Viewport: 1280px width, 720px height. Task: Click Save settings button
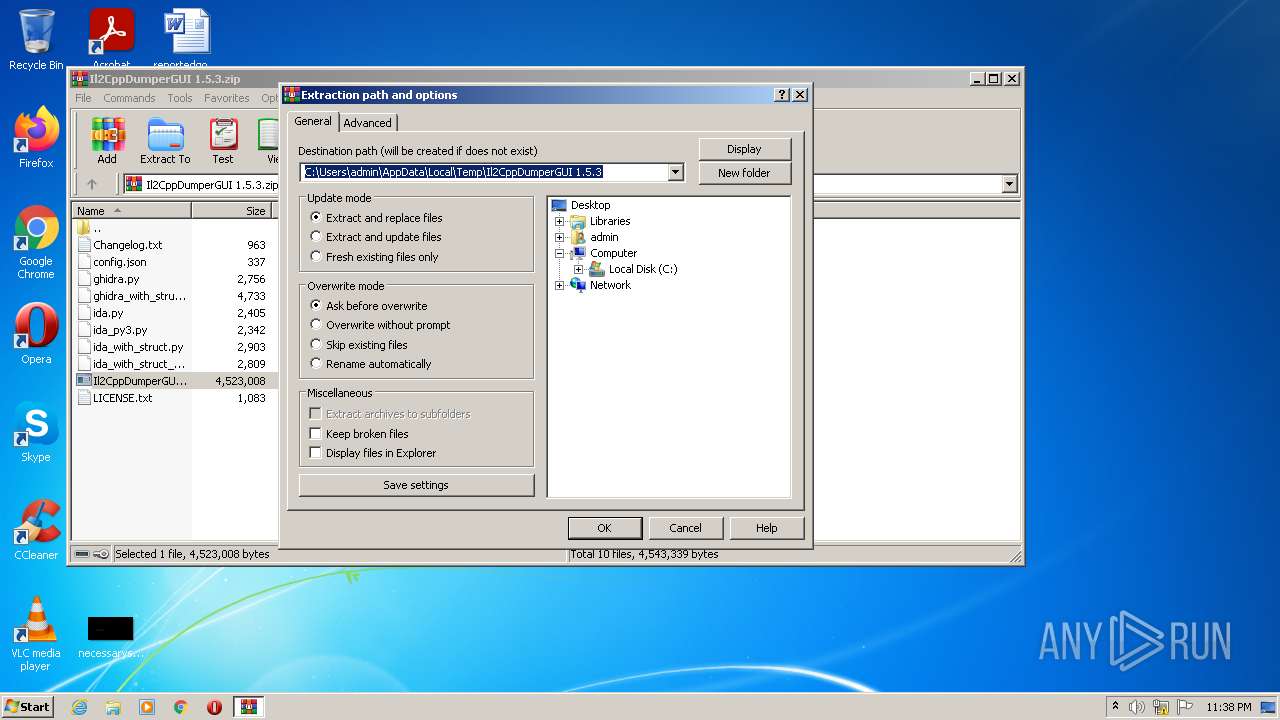416,485
